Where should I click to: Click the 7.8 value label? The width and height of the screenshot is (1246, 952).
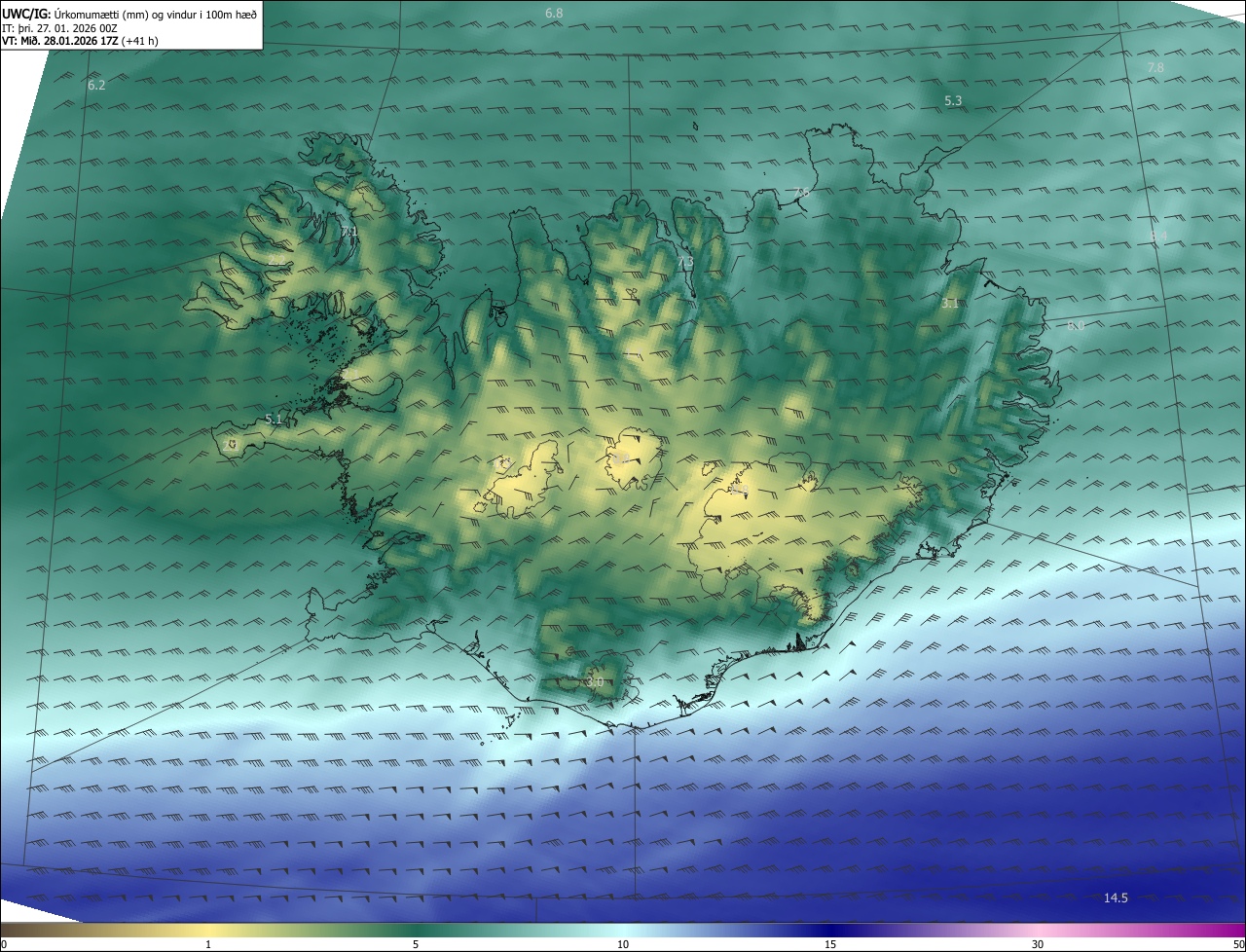[x=1155, y=67]
